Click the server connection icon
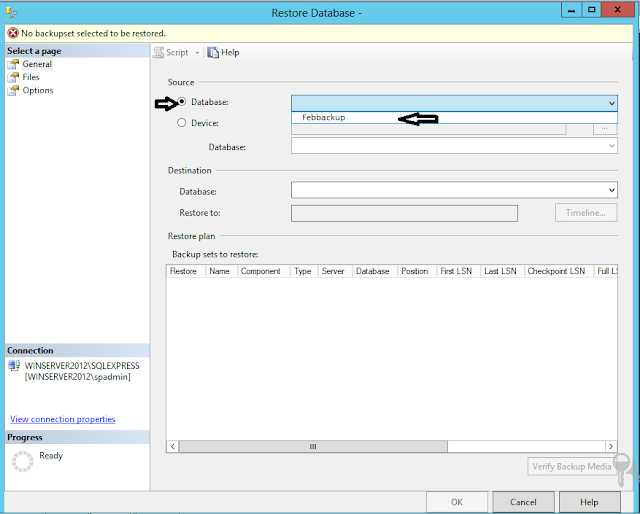This screenshot has height=514, width=640. coord(14,366)
